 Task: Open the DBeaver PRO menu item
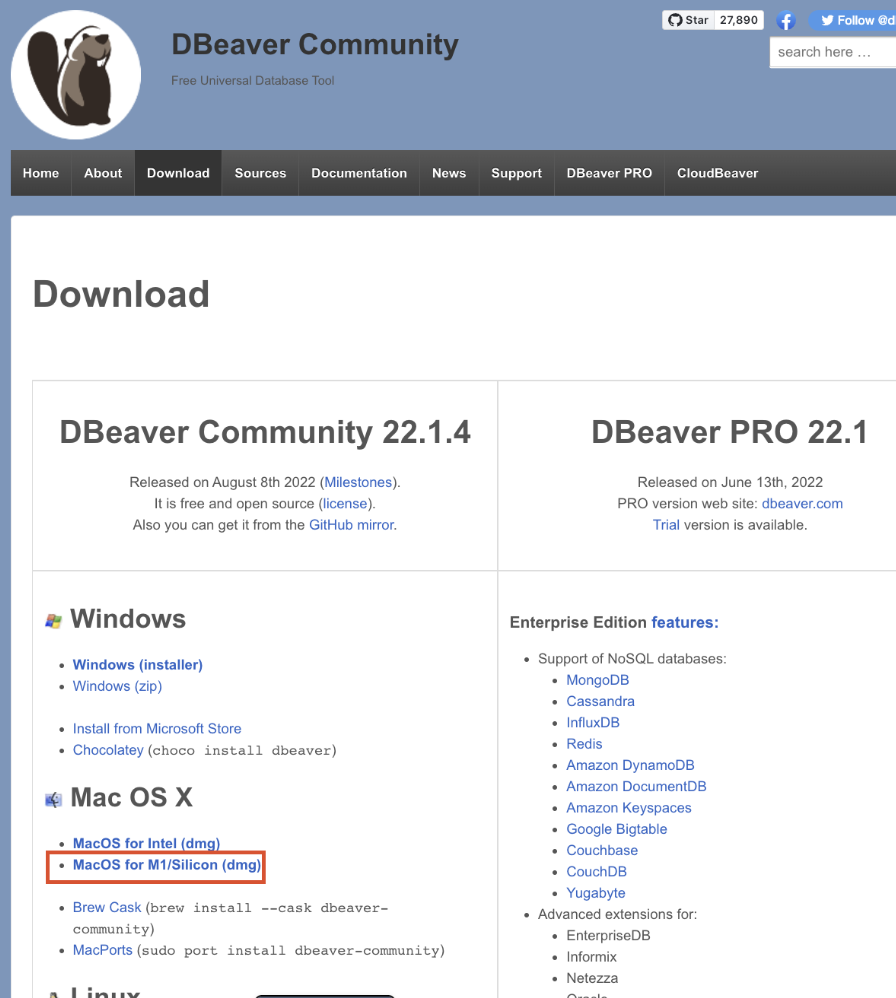(609, 172)
